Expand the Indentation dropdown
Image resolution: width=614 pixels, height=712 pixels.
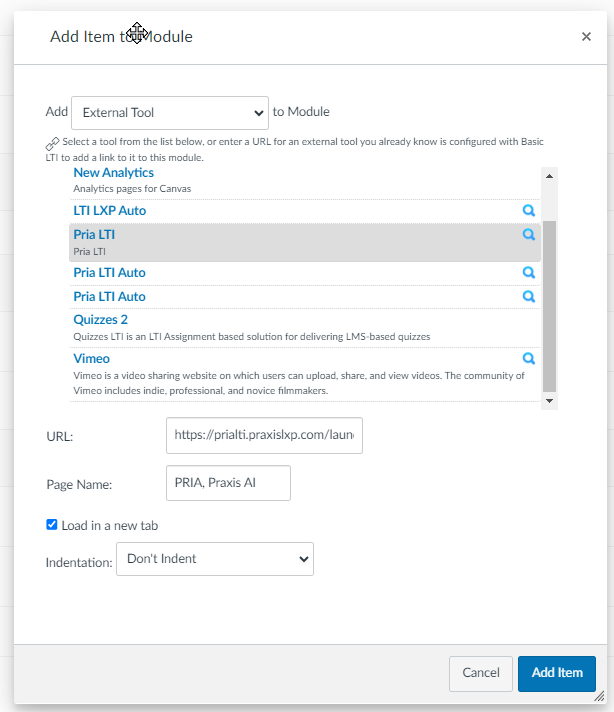coord(215,559)
